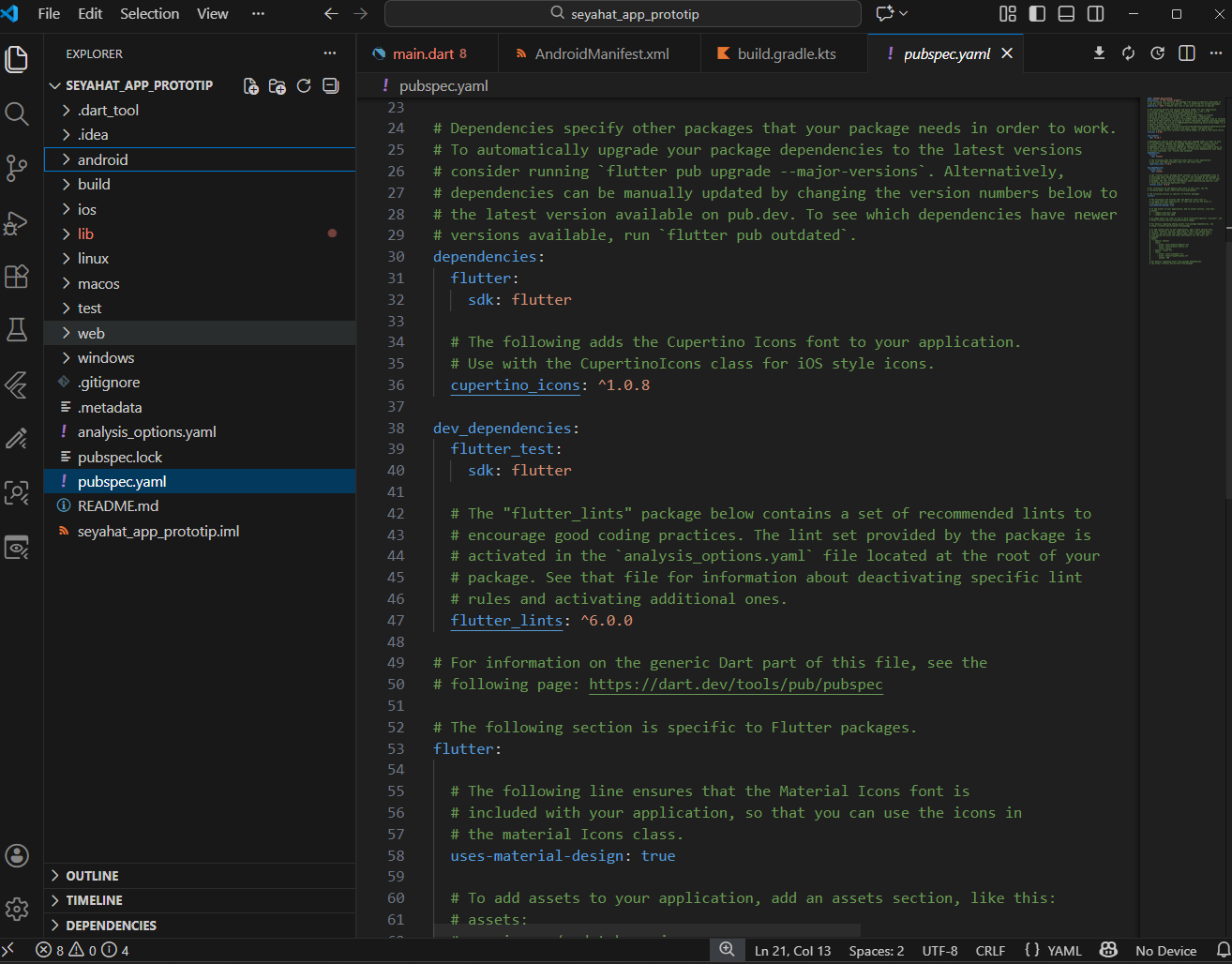The height and width of the screenshot is (964, 1232).
Task: Click the editor minimap preview
Action: 1183,181
